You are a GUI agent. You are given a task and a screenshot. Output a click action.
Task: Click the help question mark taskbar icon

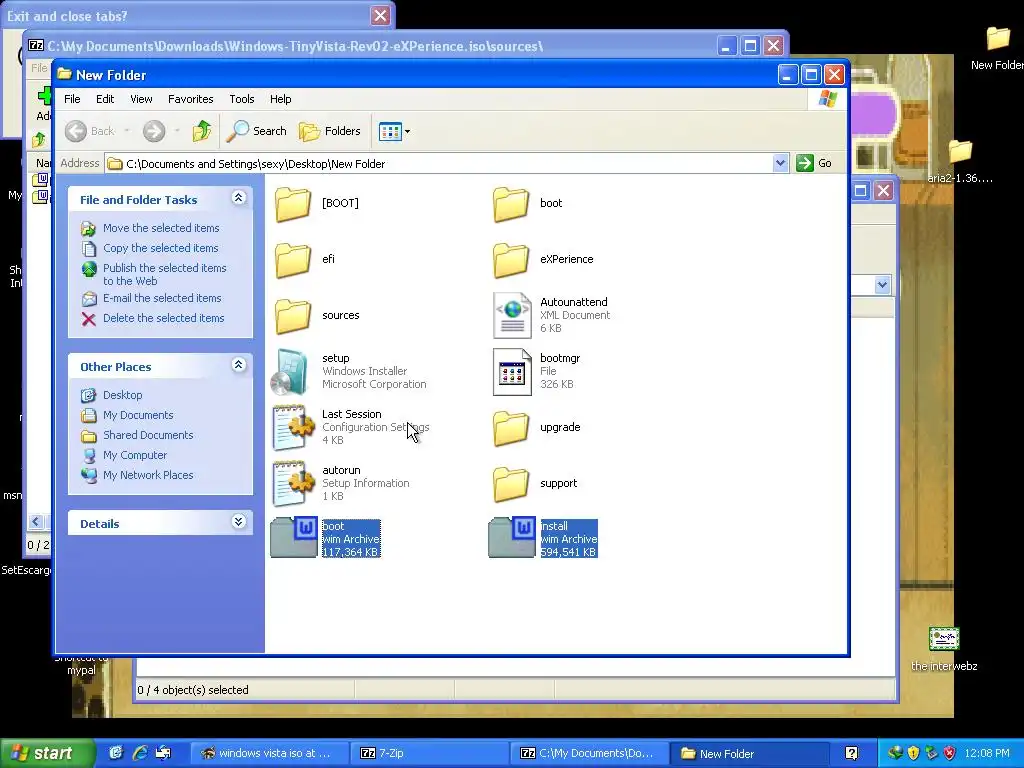click(x=852, y=753)
